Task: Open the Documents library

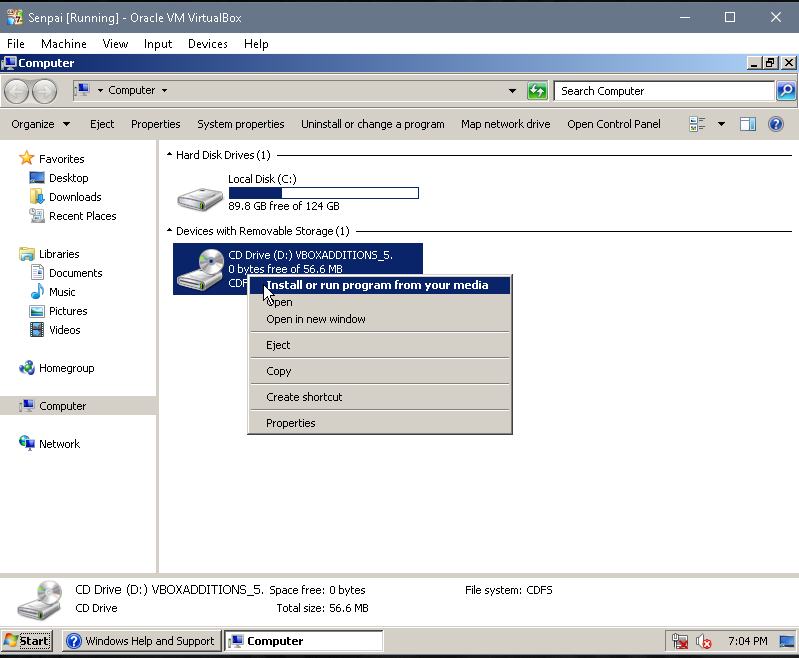Action: pos(75,273)
